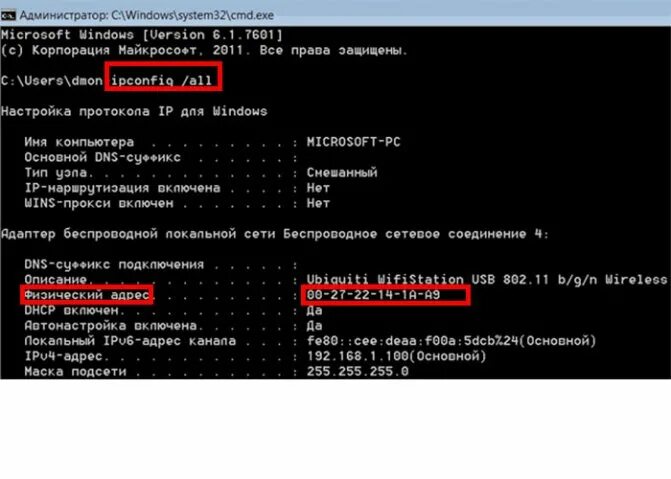Click the Смешанный node type value

click(342, 173)
